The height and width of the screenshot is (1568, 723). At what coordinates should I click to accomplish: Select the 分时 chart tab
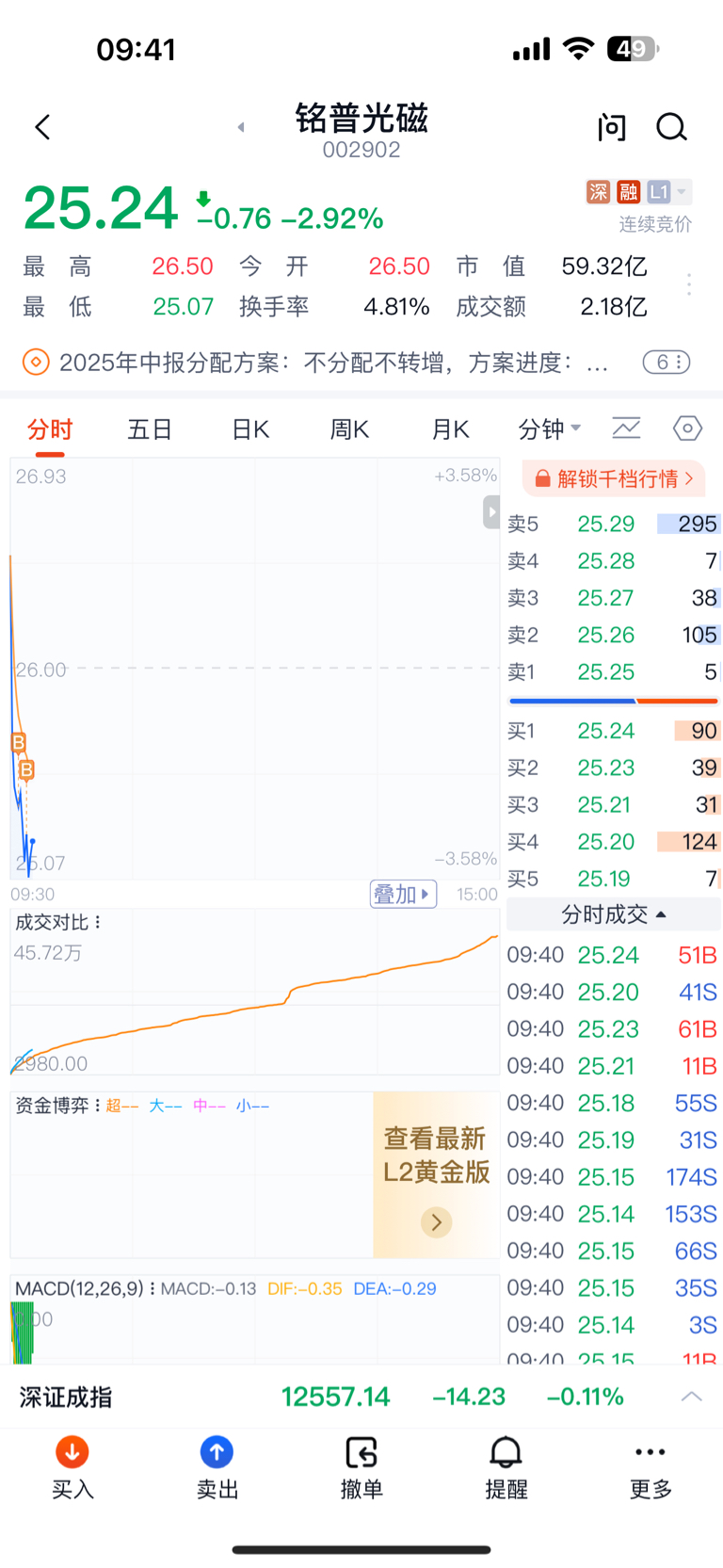(x=50, y=429)
